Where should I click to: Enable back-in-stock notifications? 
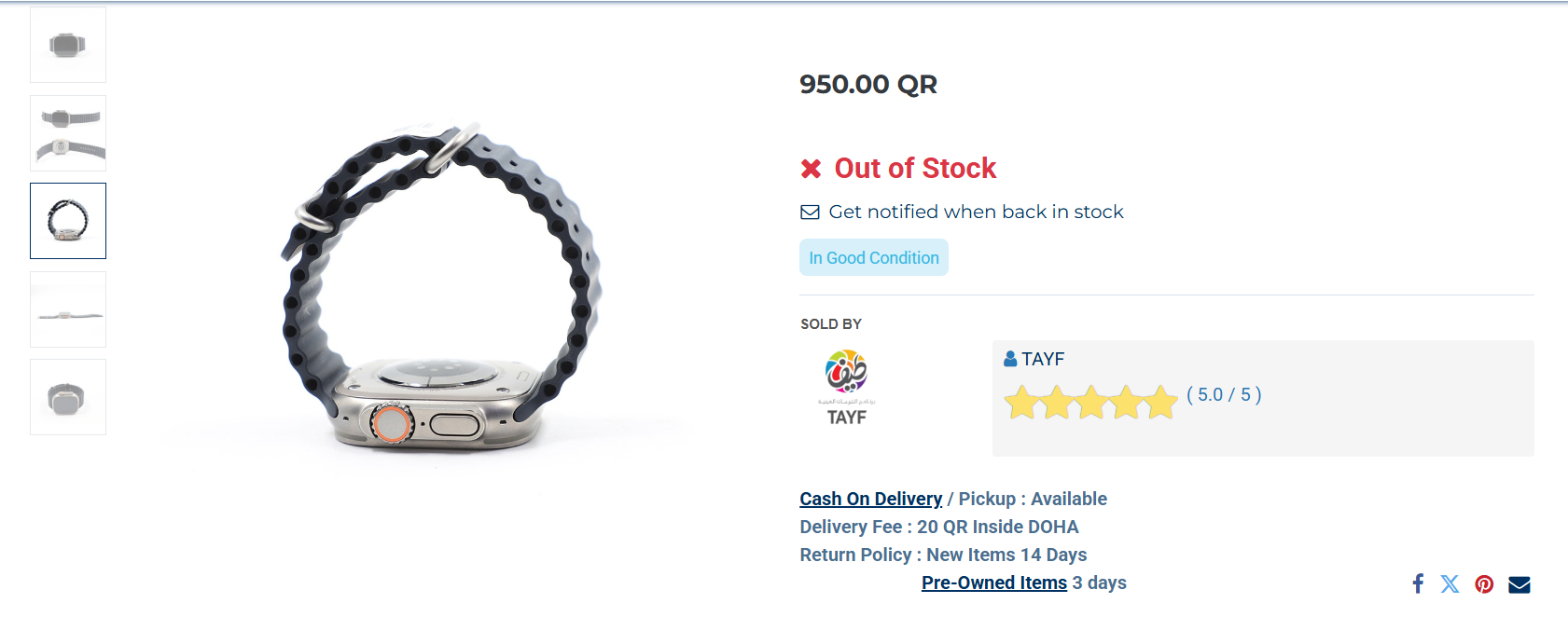[x=976, y=212]
